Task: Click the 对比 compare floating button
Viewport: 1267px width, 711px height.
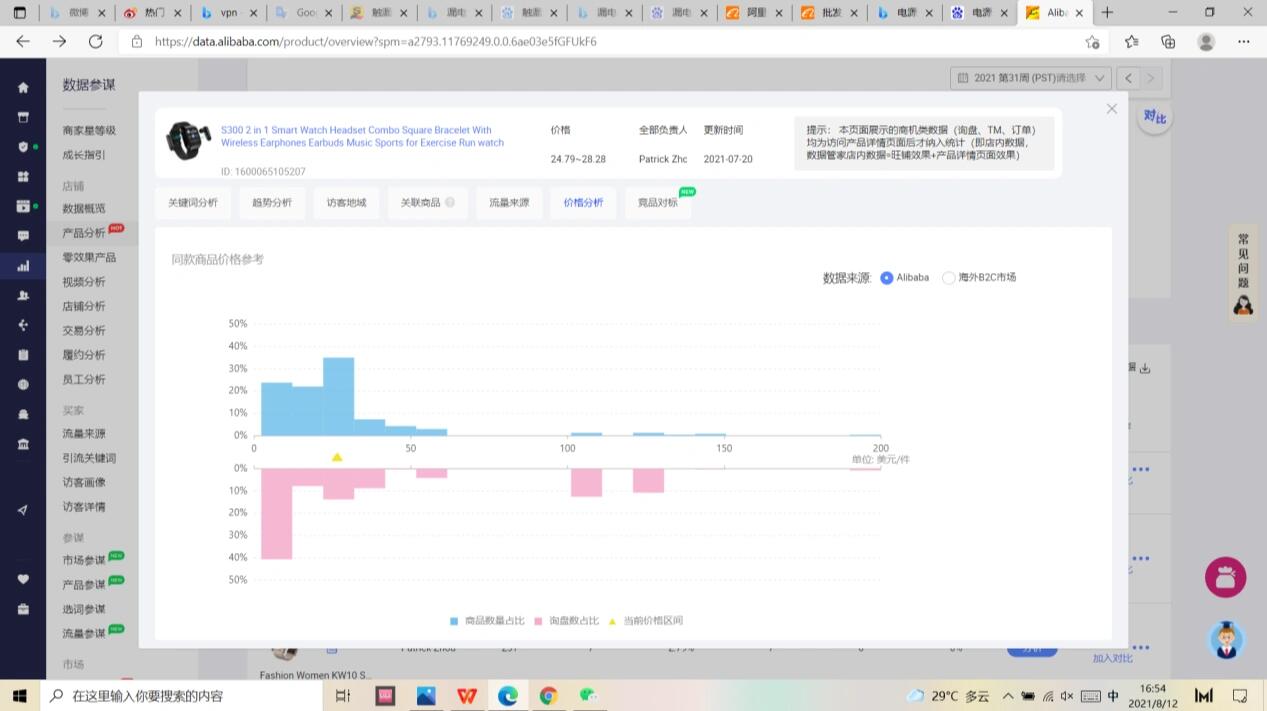Action: [x=1154, y=117]
